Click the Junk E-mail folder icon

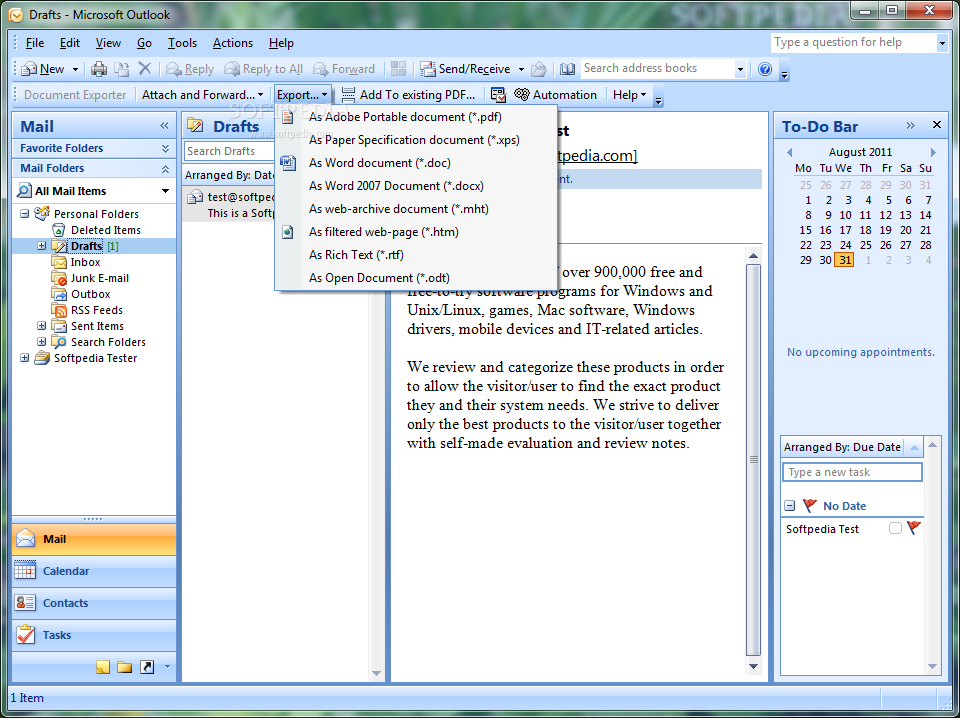[59, 278]
